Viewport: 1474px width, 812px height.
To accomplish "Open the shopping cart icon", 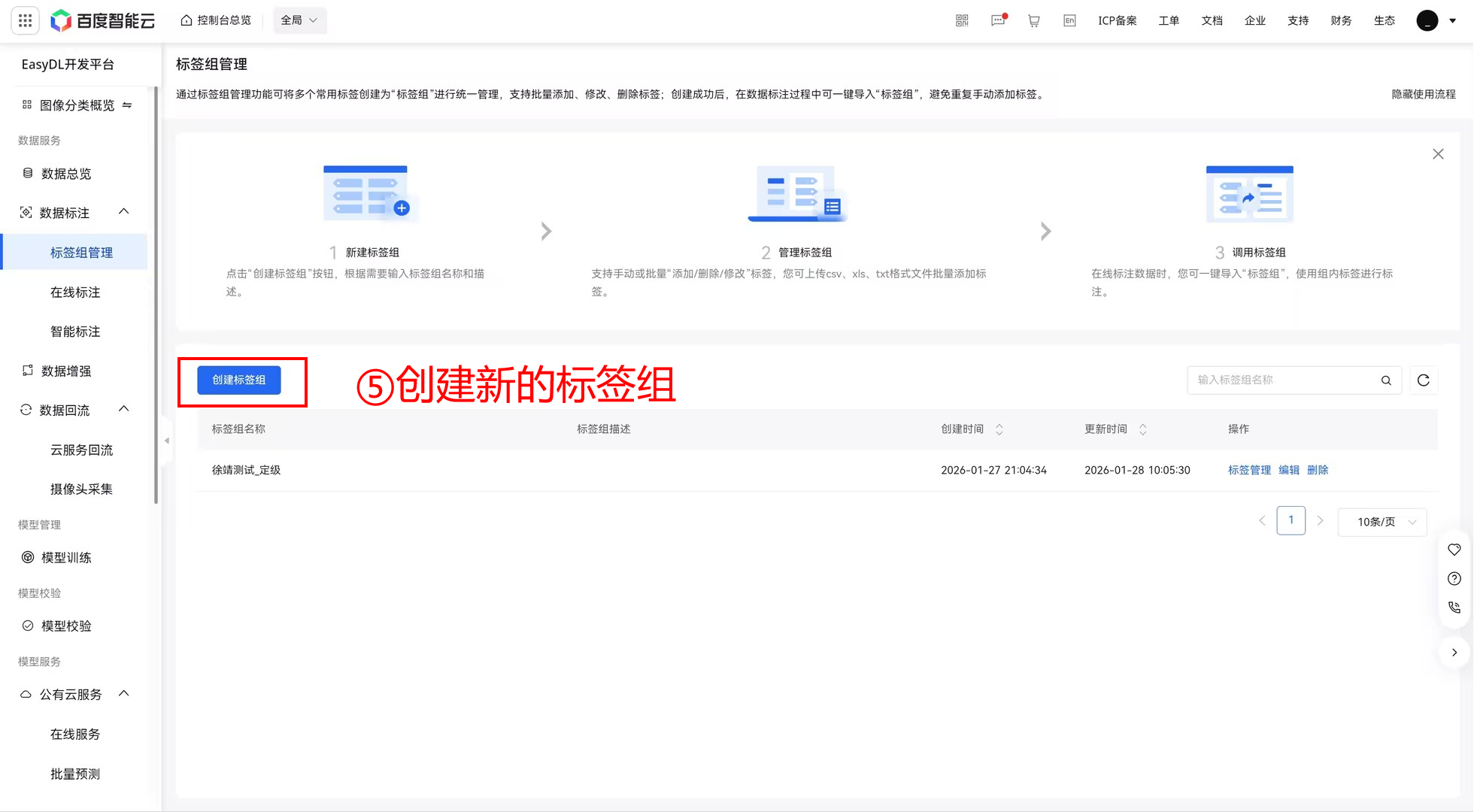I will (x=1034, y=20).
